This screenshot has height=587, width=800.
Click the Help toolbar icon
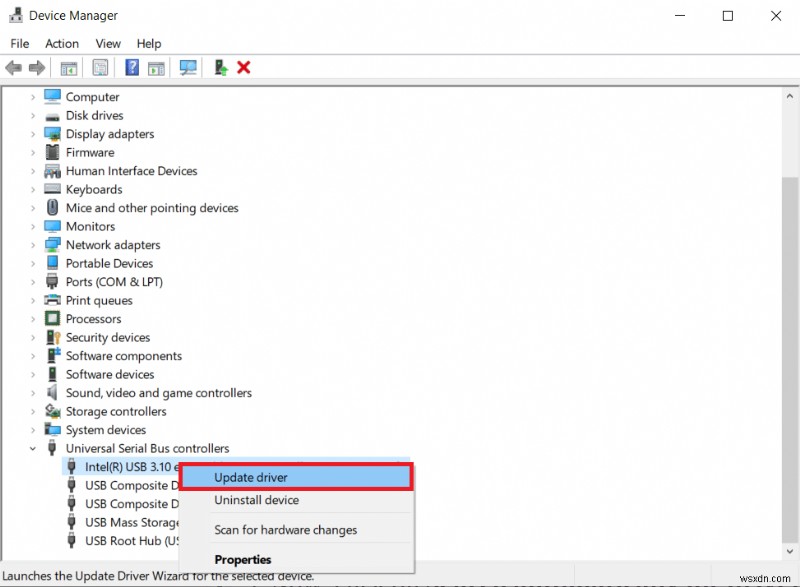coord(131,67)
